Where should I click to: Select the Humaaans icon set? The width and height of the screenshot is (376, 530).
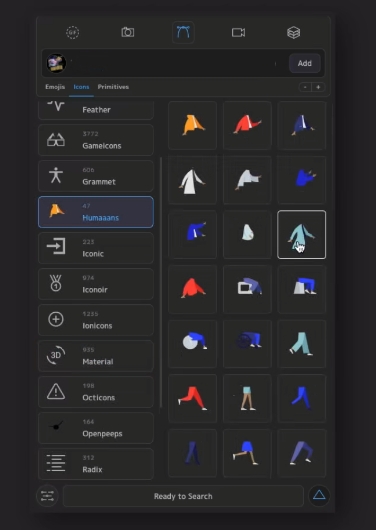(96, 212)
